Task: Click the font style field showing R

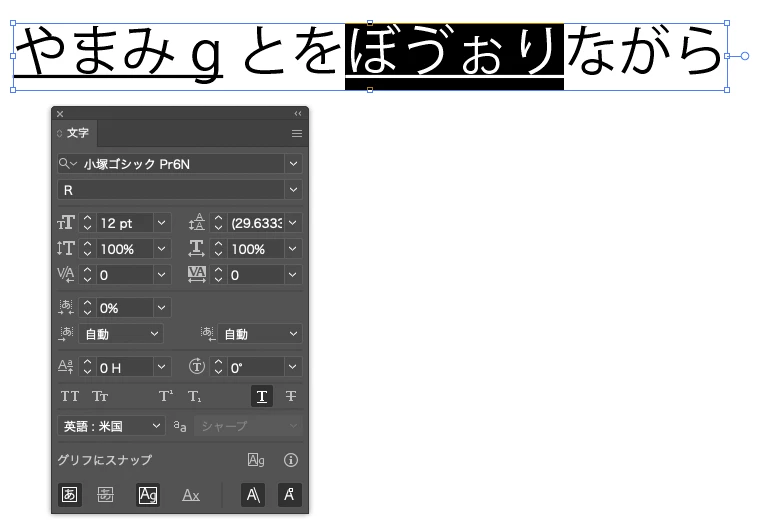Action: coord(171,190)
